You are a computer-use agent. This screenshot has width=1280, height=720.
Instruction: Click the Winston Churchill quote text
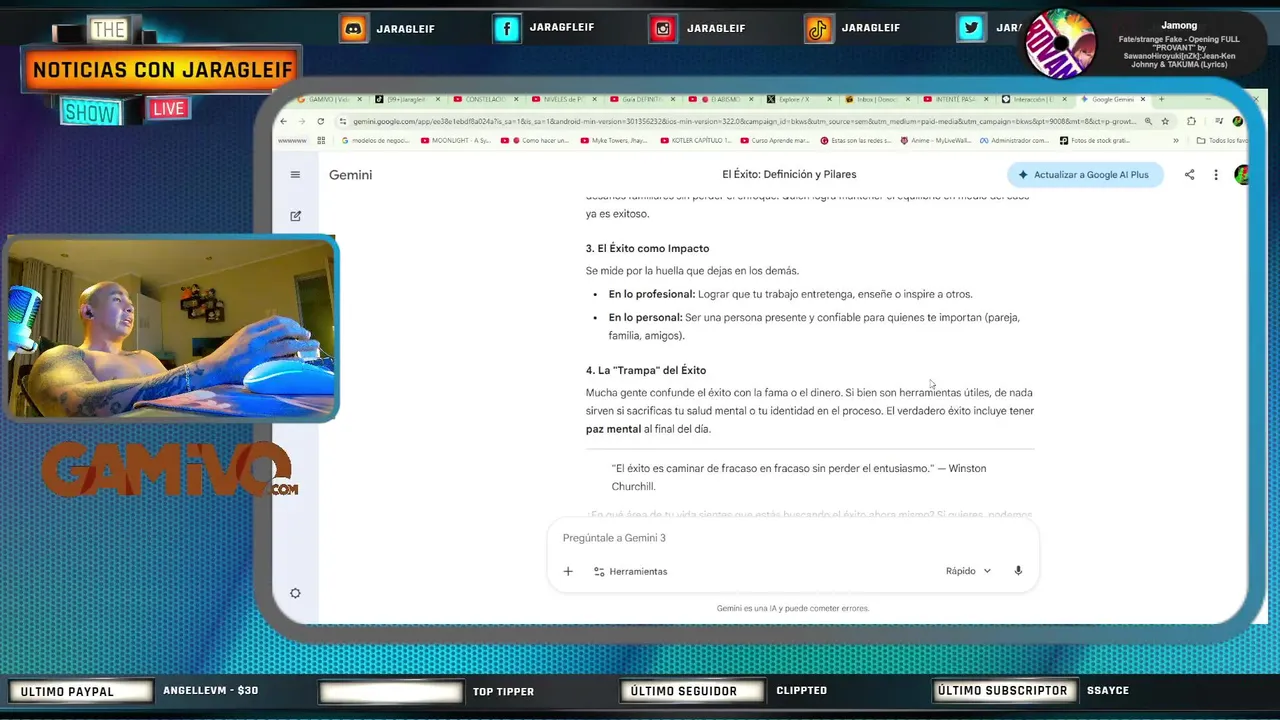799,477
